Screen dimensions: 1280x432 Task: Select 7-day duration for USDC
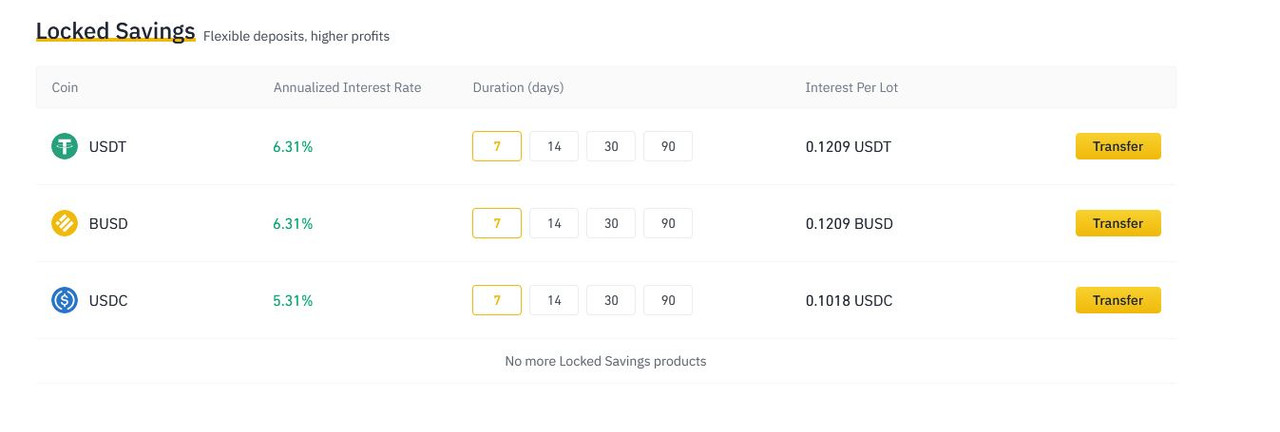click(x=497, y=300)
